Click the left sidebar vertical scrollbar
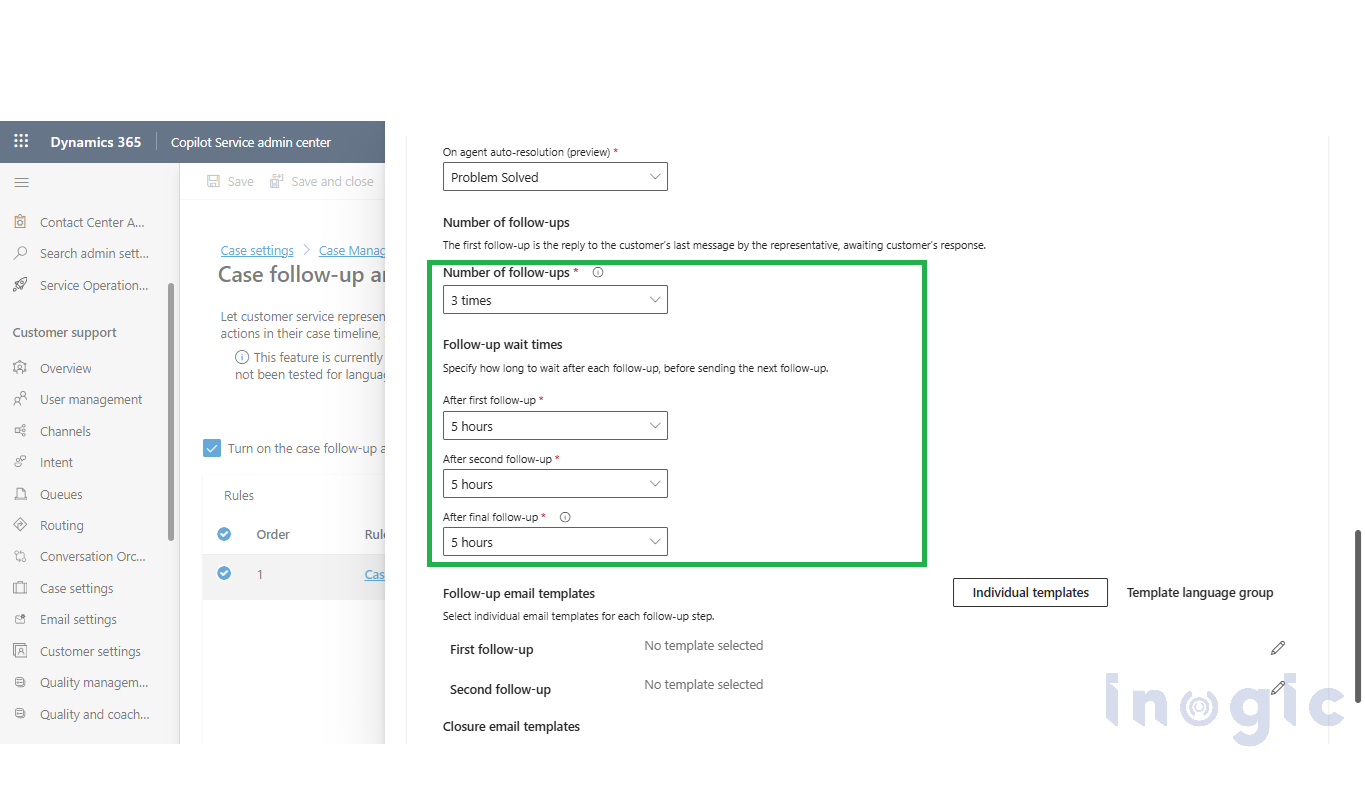This screenshot has width=1365, height=788. tap(171, 411)
